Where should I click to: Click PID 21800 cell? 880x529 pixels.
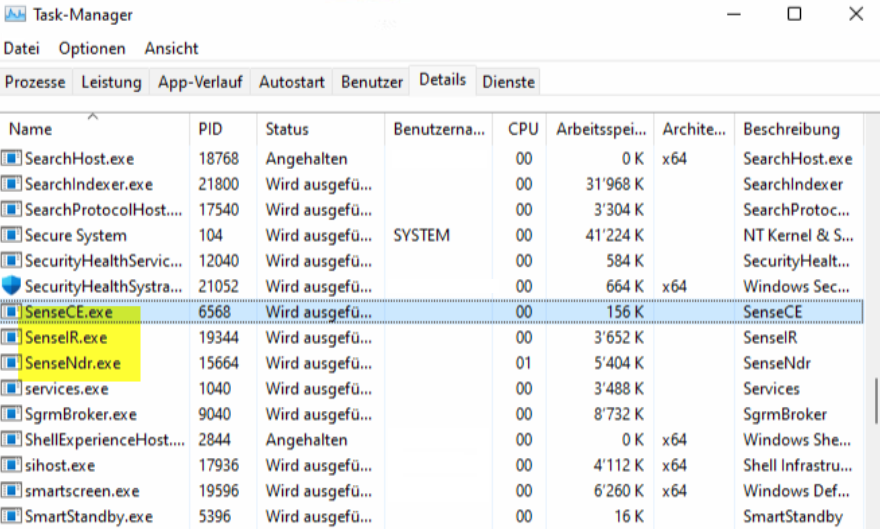pos(218,184)
